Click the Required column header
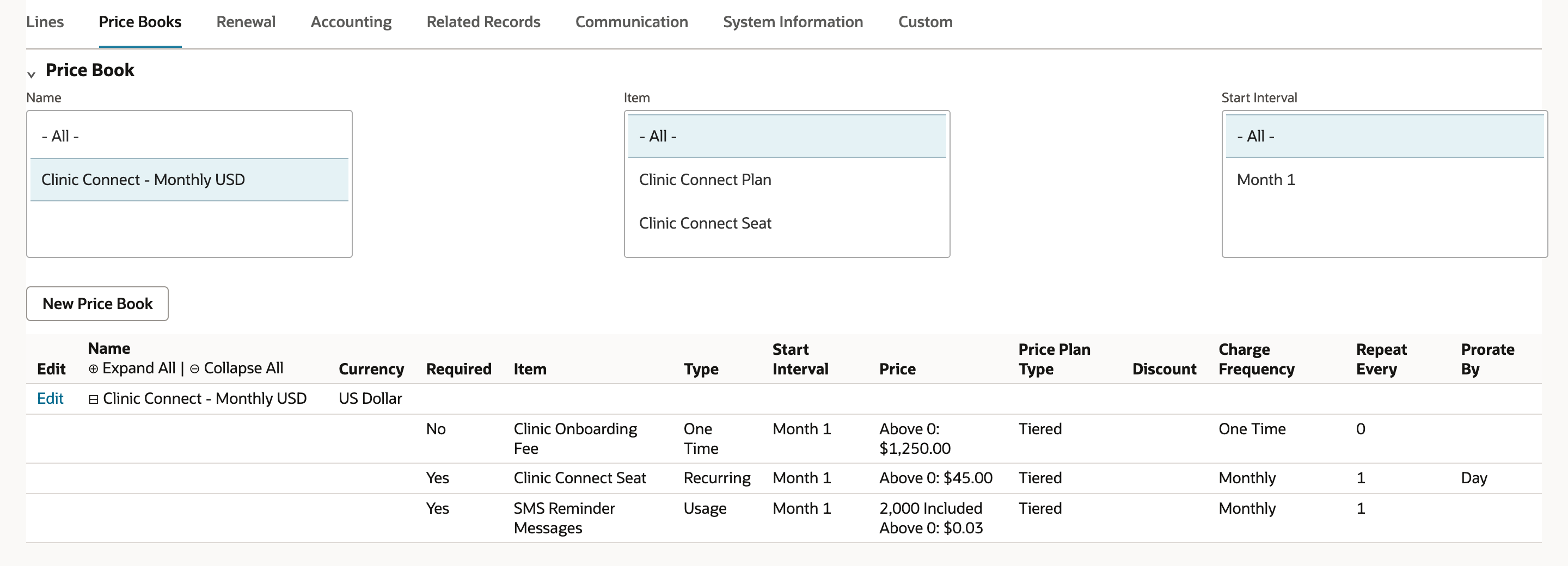Screen dimensions: 1568x566 (x=458, y=369)
